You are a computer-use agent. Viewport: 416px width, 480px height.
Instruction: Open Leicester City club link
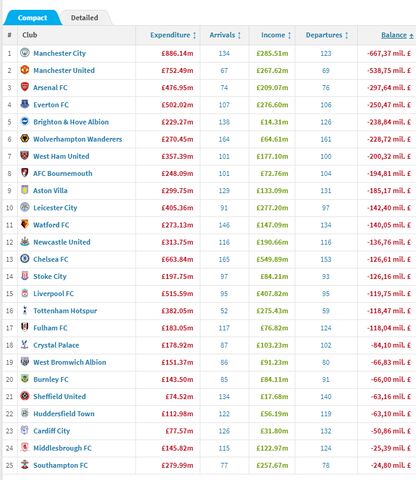55,208
